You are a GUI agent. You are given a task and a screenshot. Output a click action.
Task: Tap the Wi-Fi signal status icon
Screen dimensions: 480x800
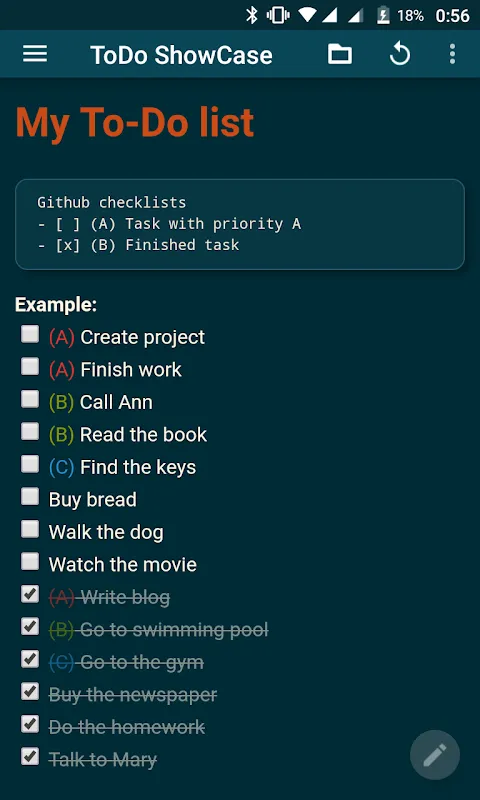tap(308, 16)
